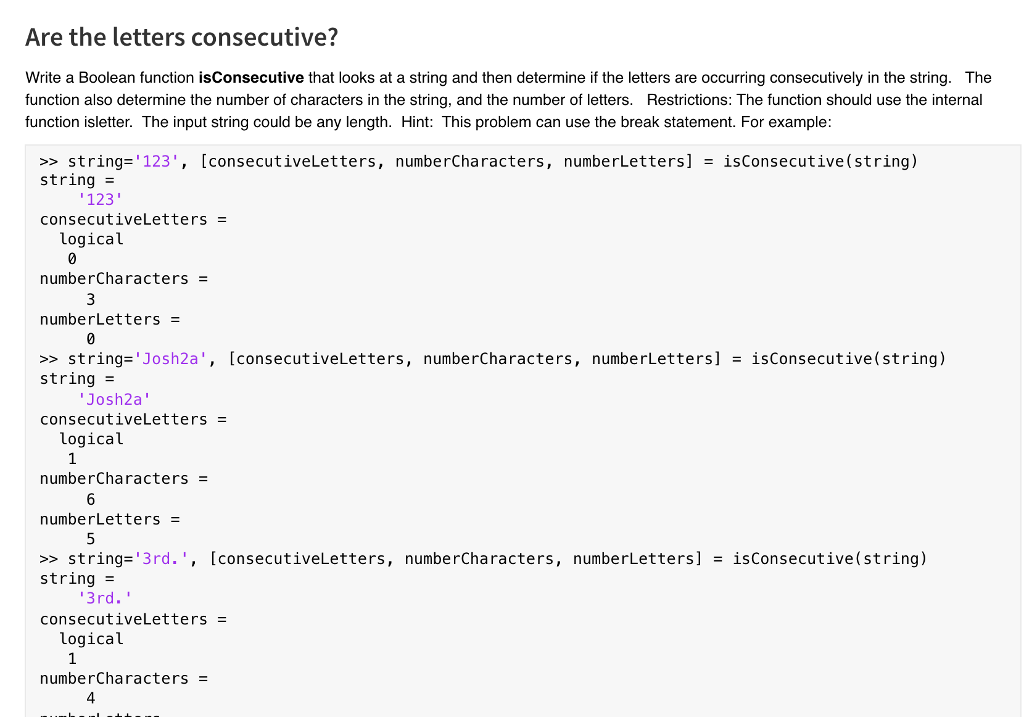Click the 'Are the letters consecutive?' heading
1024x717 pixels.
coord(182,37)
